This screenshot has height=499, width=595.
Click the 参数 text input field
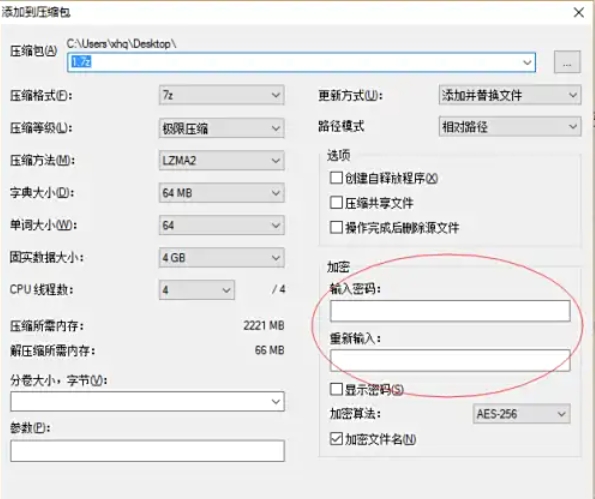pyautogui.click(x=147, y=451)
